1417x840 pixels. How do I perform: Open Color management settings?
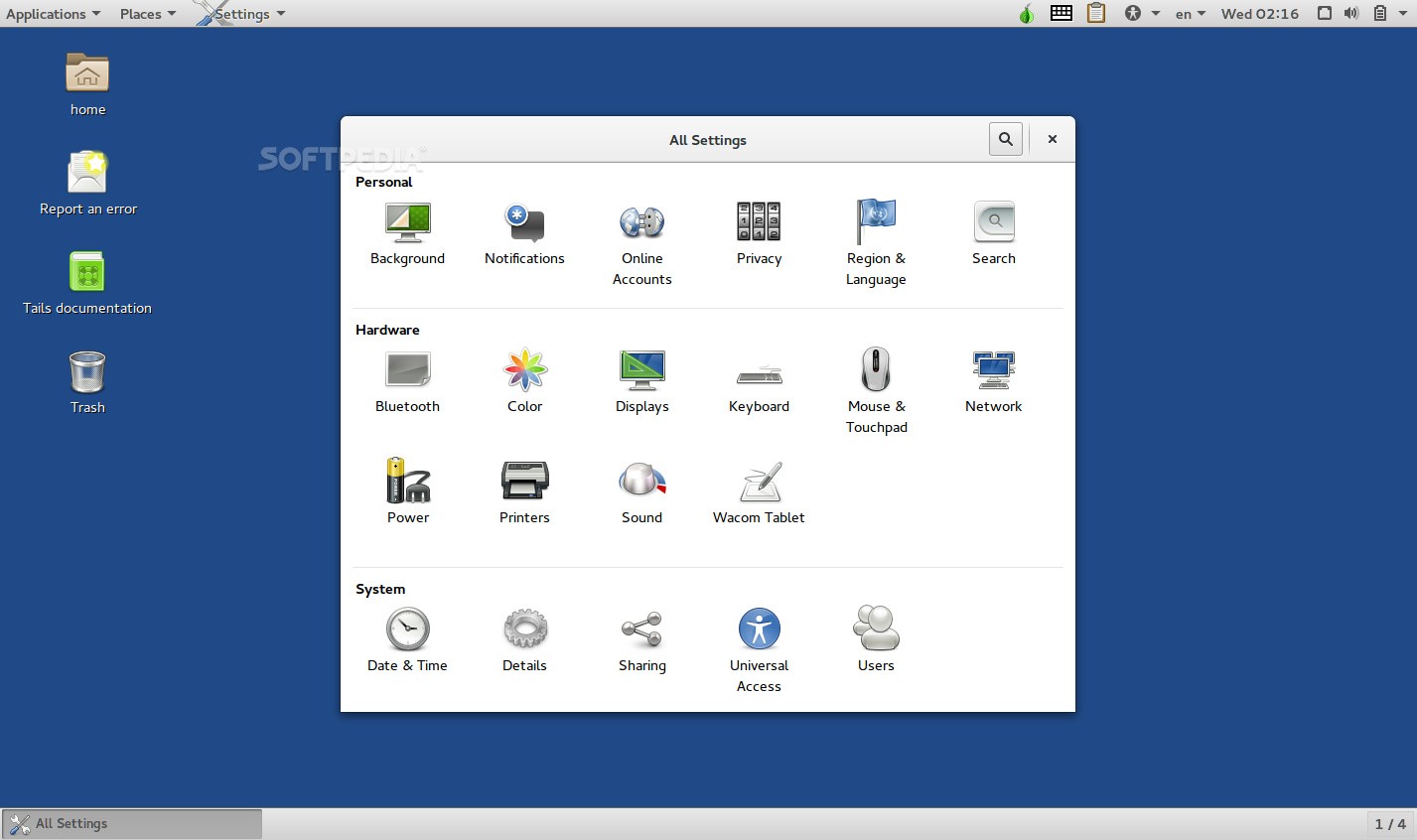click(524, 382)
